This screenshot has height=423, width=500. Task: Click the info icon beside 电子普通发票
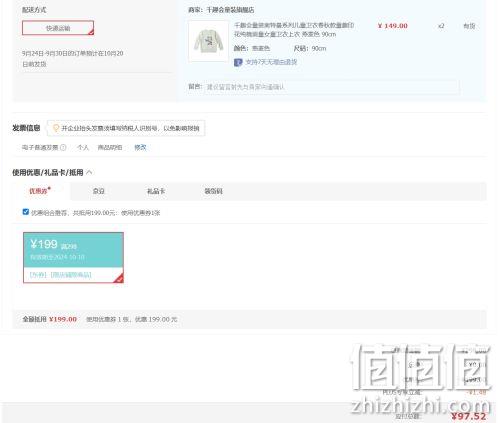click(x=63, y=147)
